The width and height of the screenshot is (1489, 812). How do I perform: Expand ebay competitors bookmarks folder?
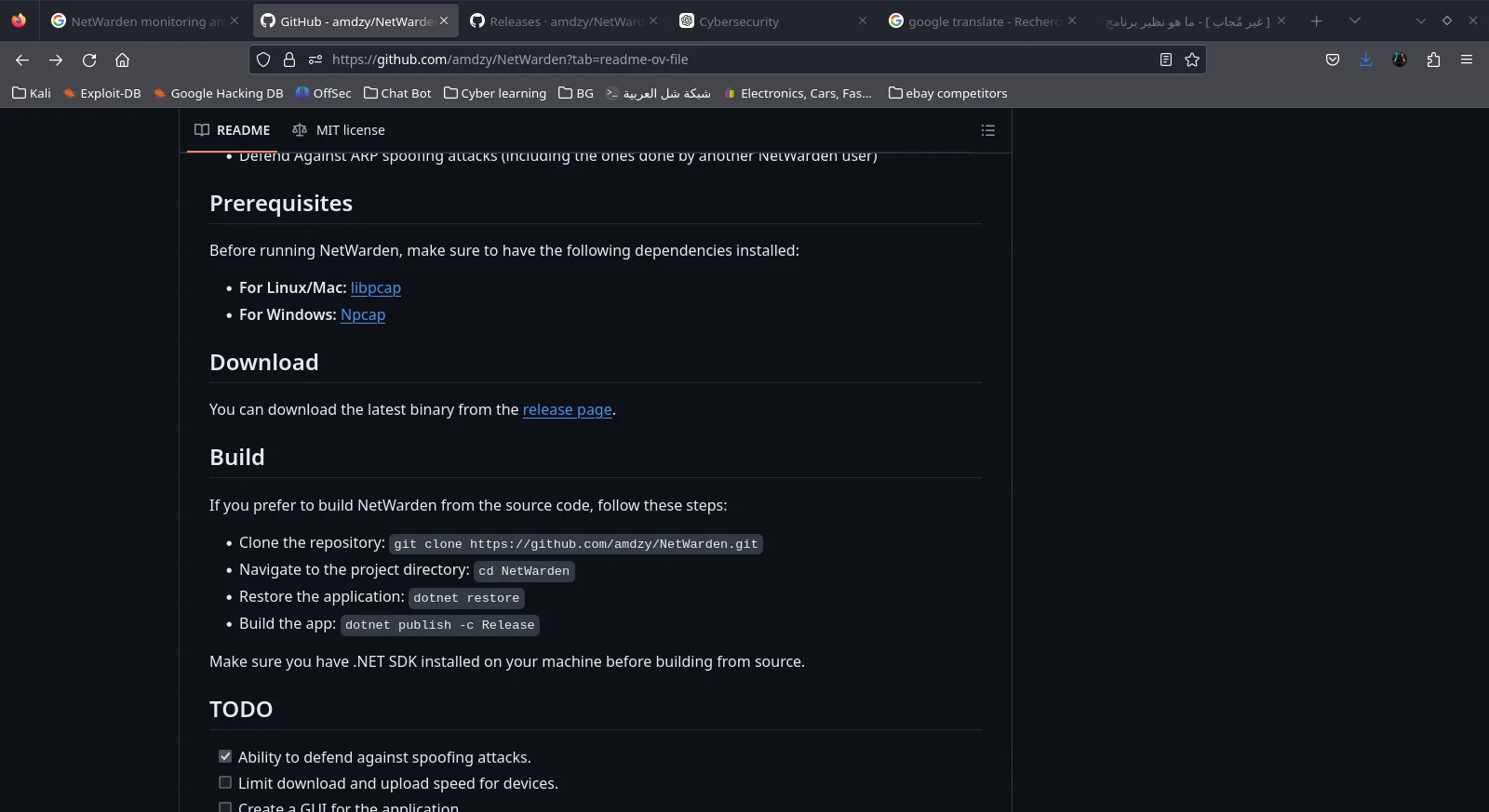coord(948,93)
